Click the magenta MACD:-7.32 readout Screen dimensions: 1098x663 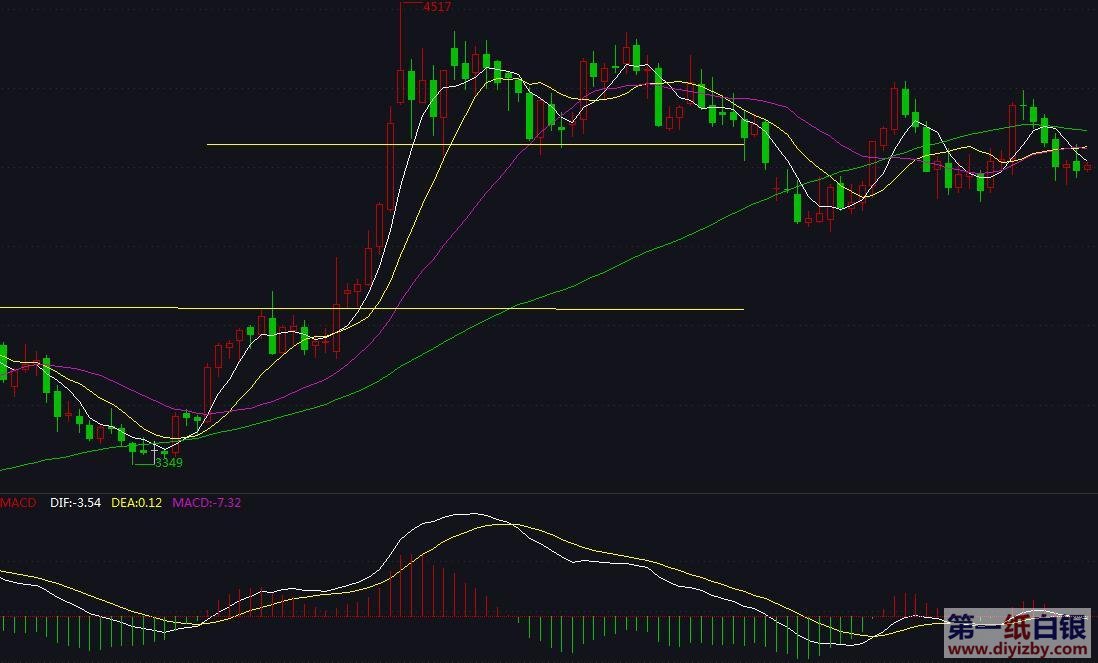click(206, 503)
